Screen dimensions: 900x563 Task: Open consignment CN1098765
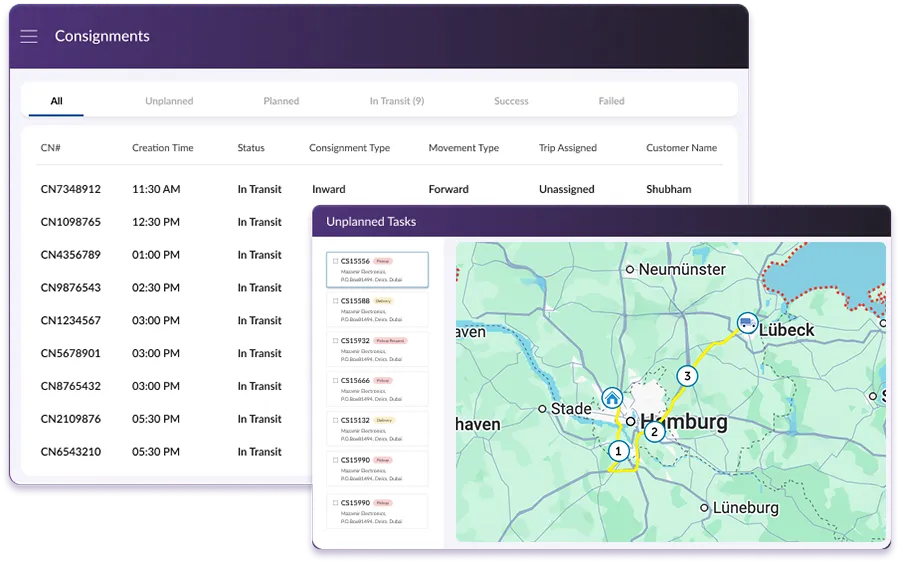tap(71, 222)
